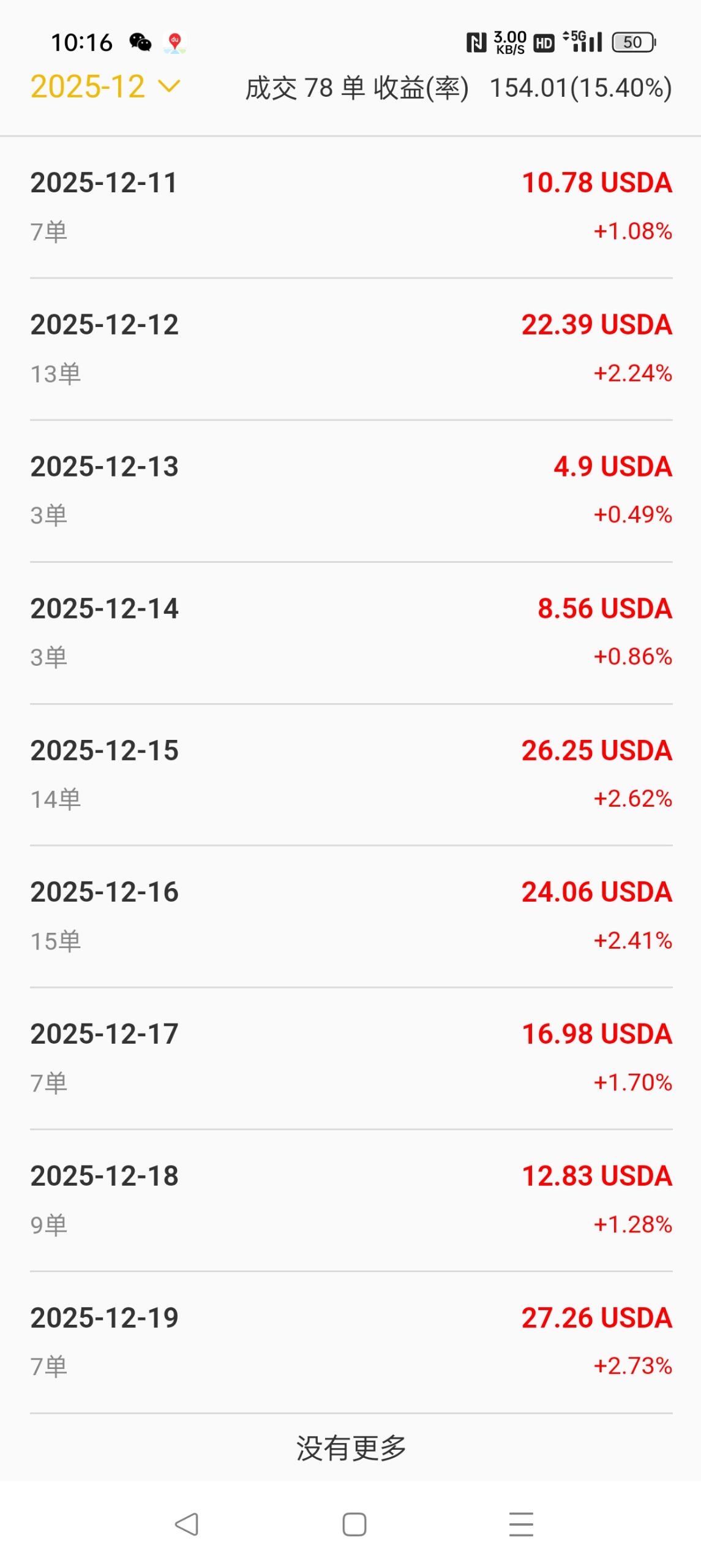701x1568 pixels.
Task: Tap the map location notification icon
Action: coord(175,43)
